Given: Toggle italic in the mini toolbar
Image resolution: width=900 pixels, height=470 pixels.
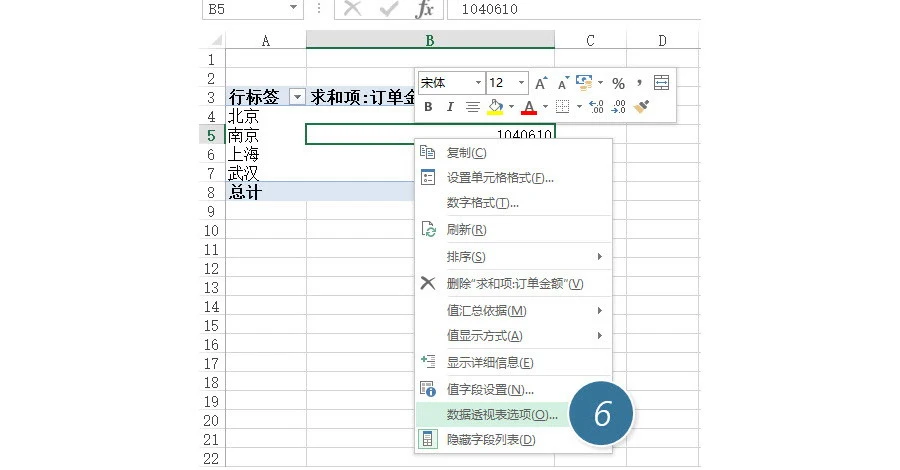Looking at the screenshot, I should [450, 107].
